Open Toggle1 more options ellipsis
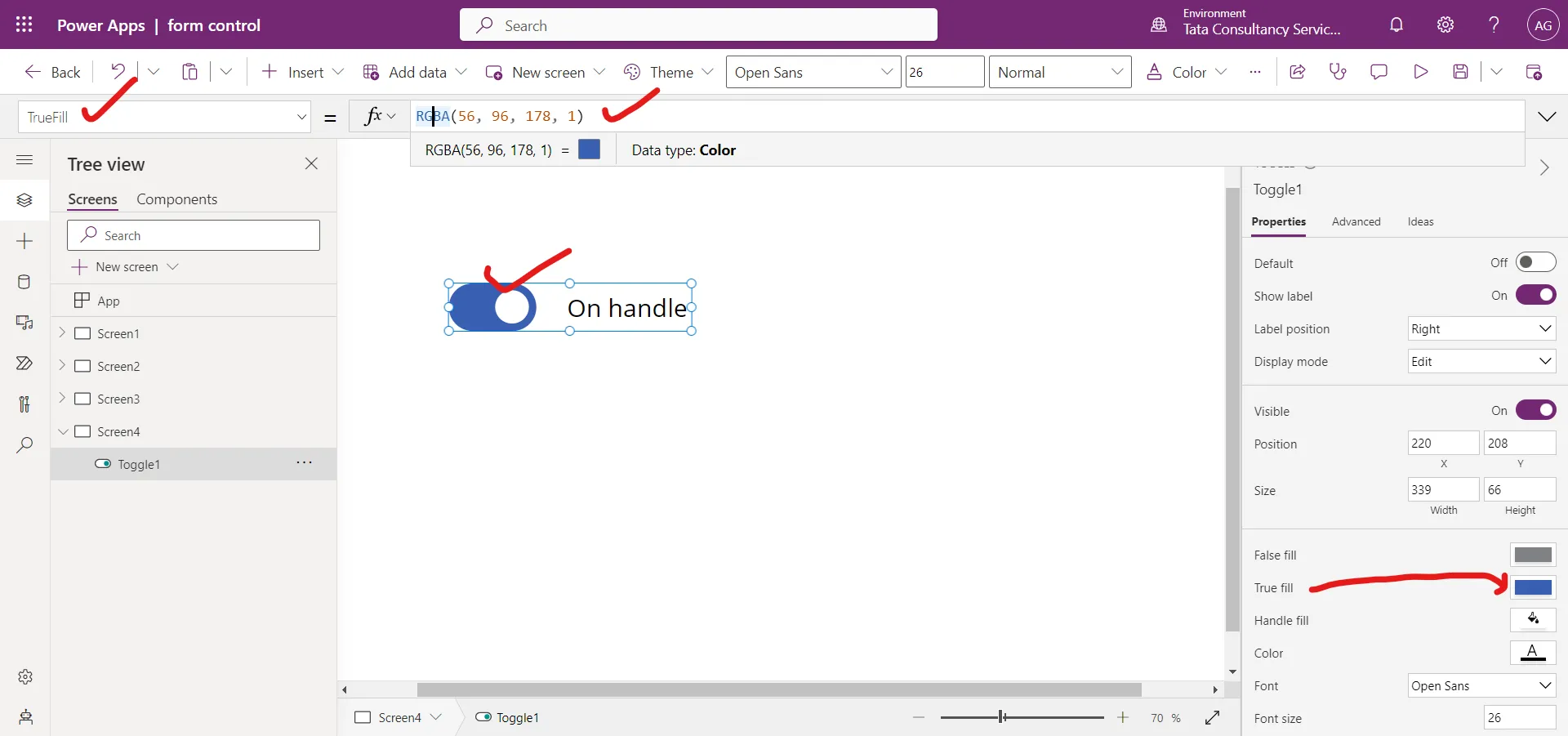This screenshot has width=1568, height=736. point(305,462)
